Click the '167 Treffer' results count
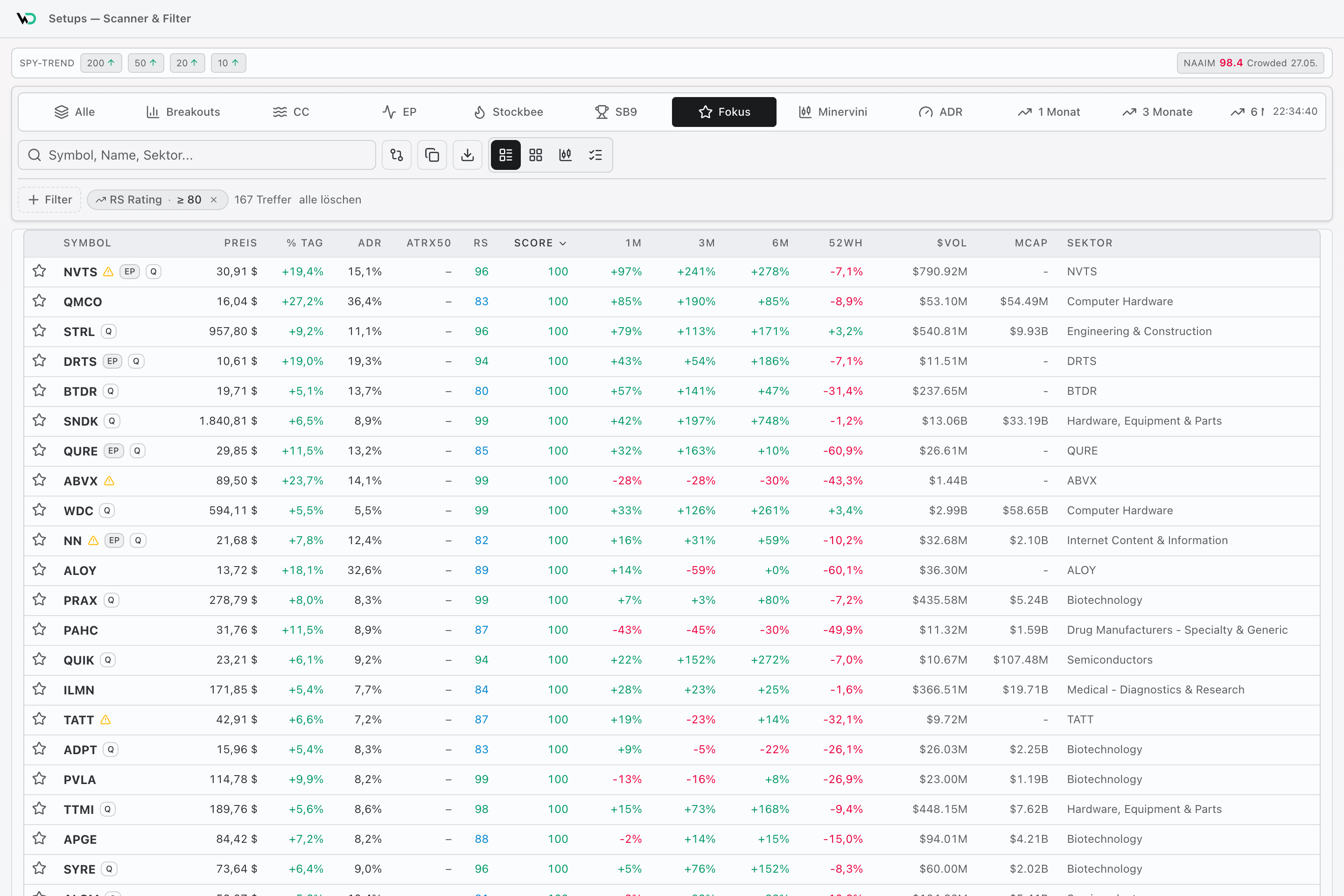 click(x=263, y=199)
